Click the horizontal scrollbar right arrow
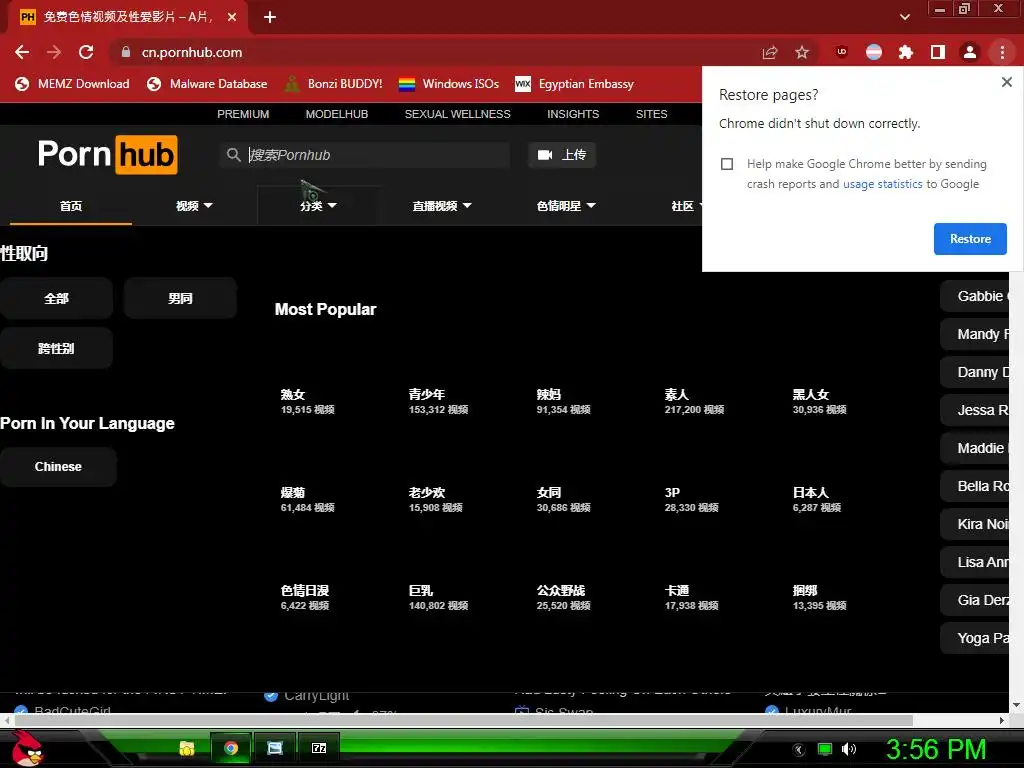Viewport: 1024px width, 768px height. coord(1002,720)
